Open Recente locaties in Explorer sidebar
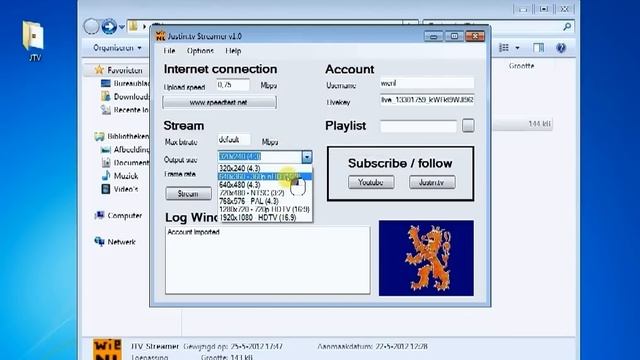Viewport: 640px width, 360px height. click(131, 110)
